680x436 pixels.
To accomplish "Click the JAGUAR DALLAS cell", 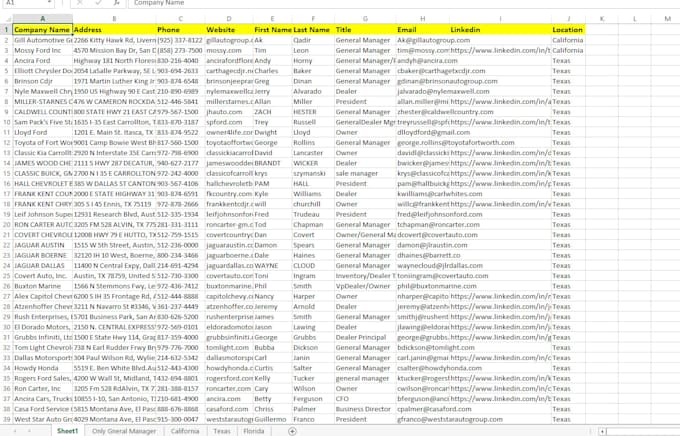I will click(42, 266).
